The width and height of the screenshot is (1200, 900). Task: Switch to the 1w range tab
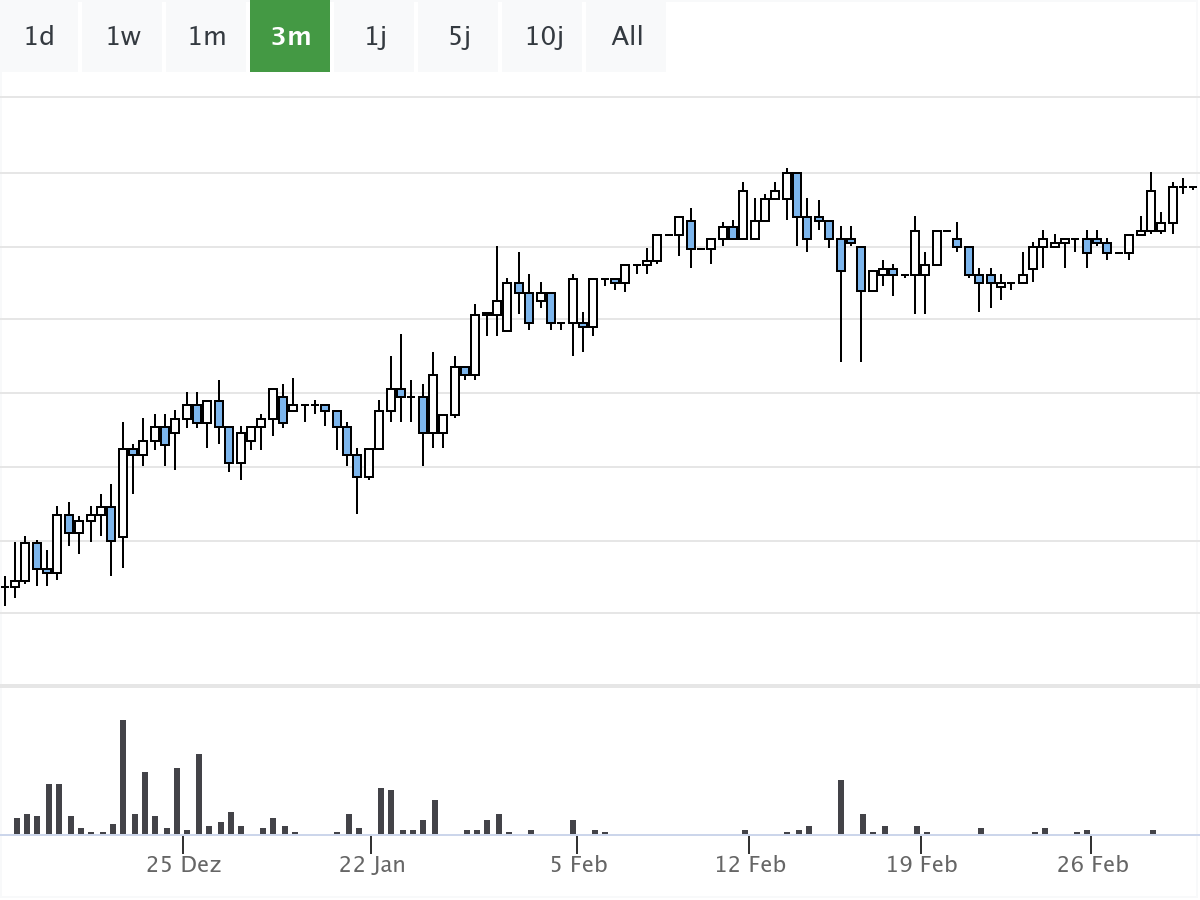tap(123, 37)
